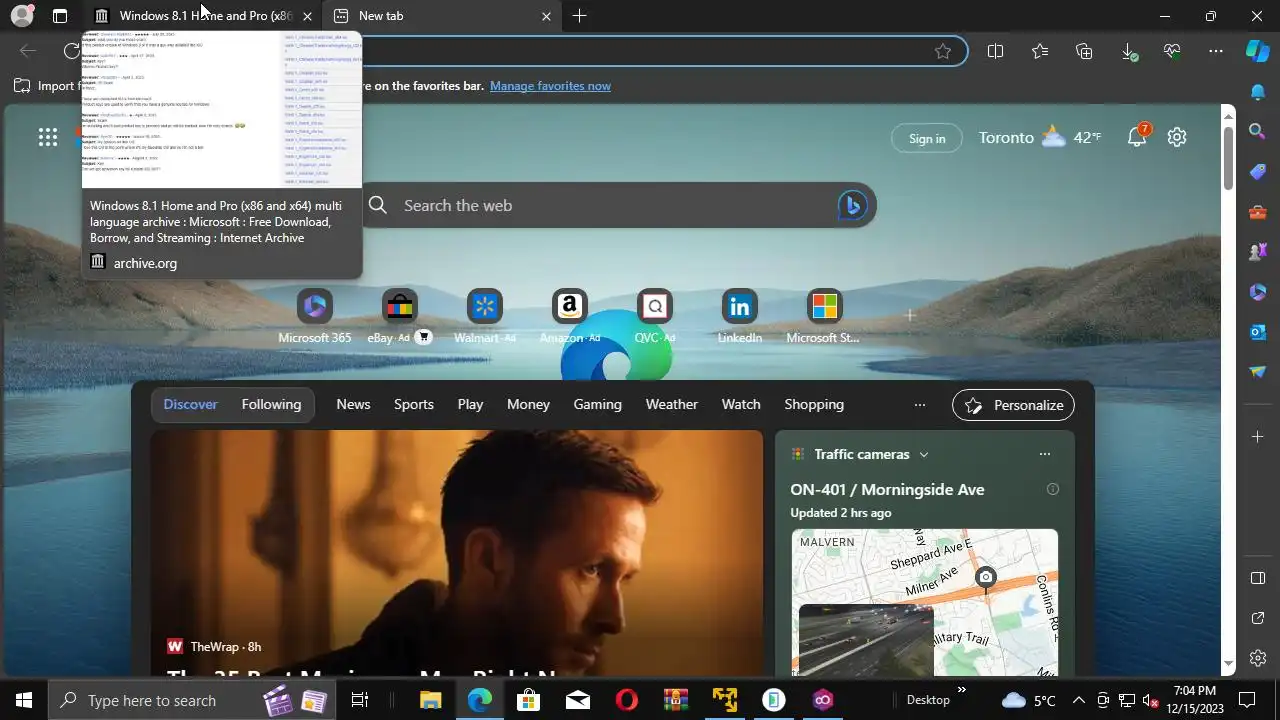Close the New tab tab

[546, 16]
